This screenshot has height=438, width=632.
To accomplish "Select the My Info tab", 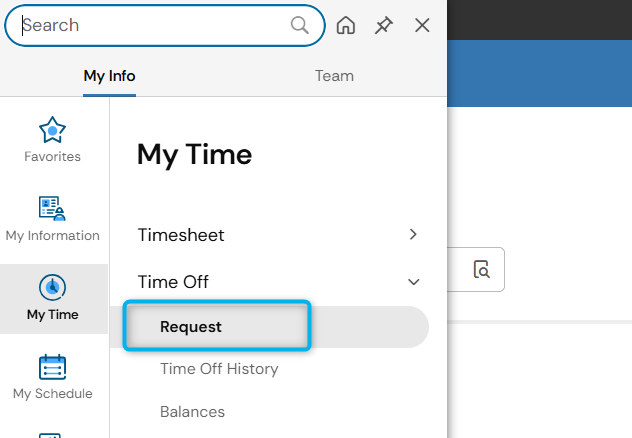I will [x=109, y=76].
